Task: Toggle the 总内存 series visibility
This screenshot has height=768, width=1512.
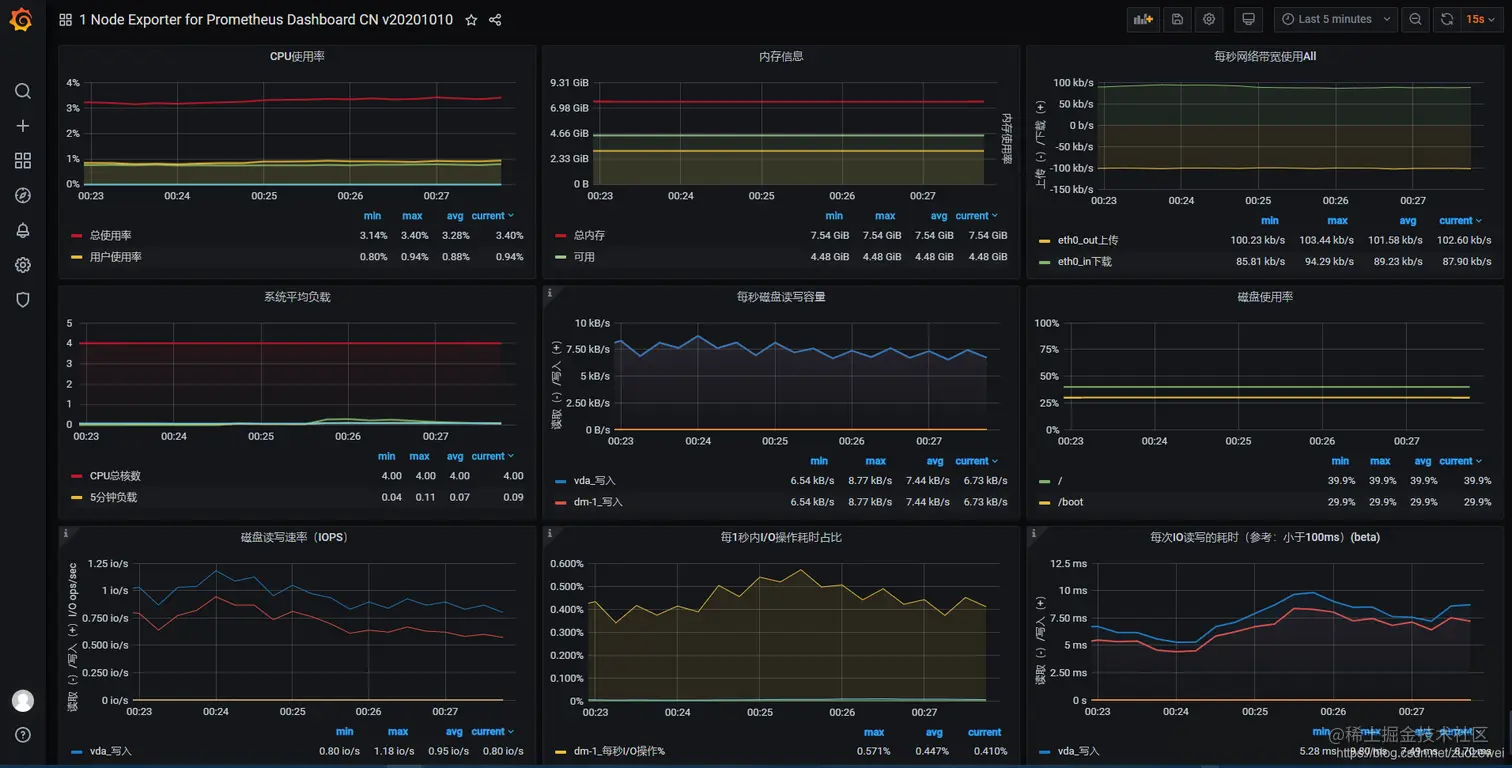Action: click(589, 236)
